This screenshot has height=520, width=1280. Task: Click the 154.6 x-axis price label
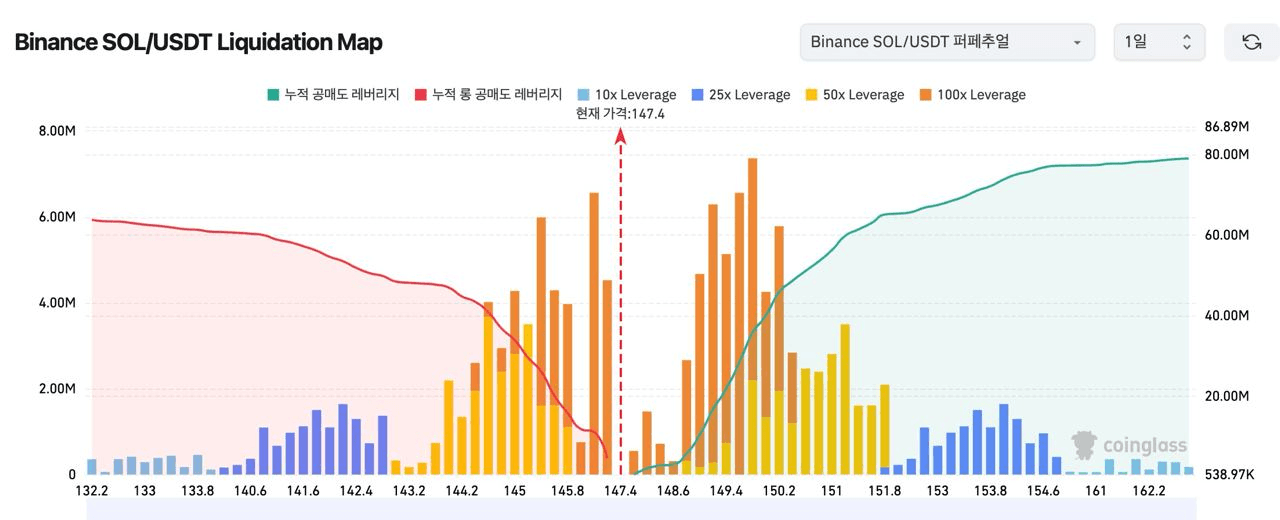pos(1043,491)
